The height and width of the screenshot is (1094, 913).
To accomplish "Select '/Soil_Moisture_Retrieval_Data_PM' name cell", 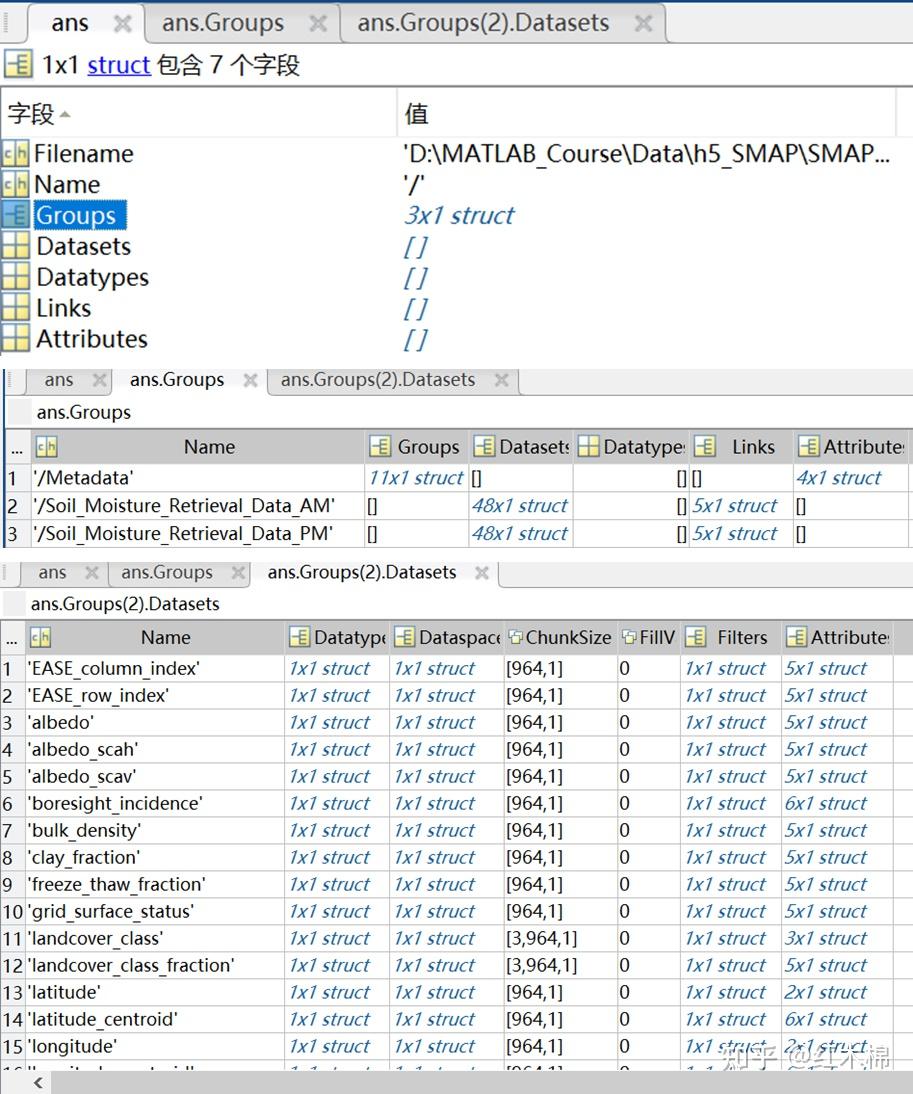I will tap(197, 534).
